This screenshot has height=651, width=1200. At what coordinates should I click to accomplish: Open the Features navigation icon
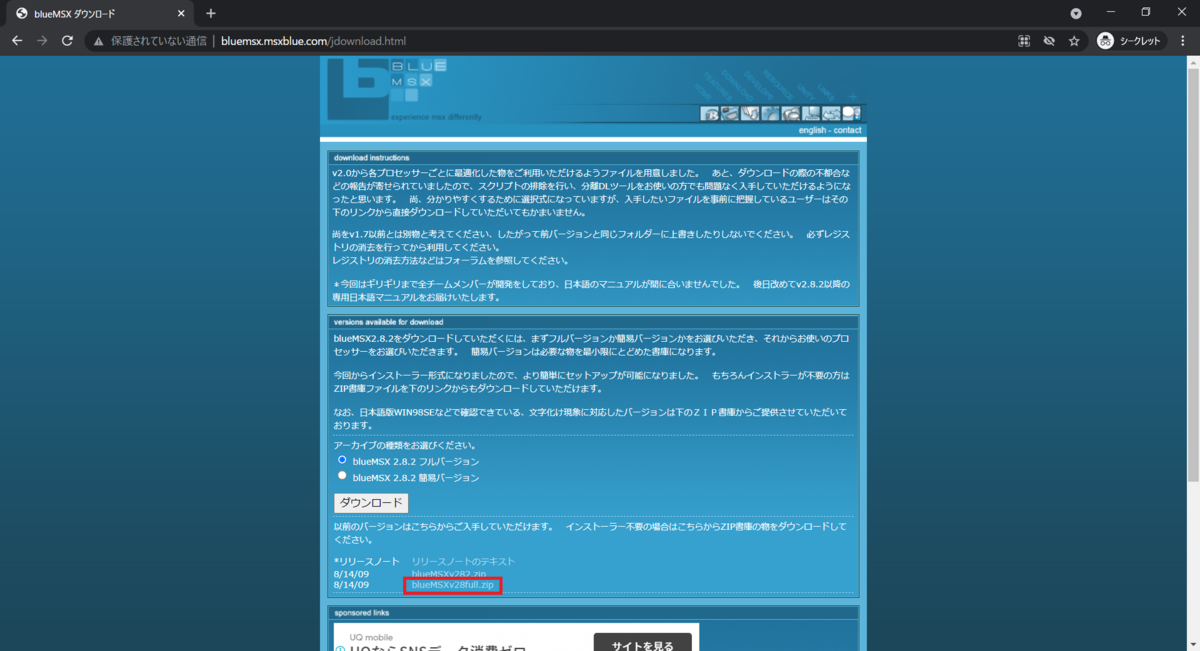tap(730, 113)
